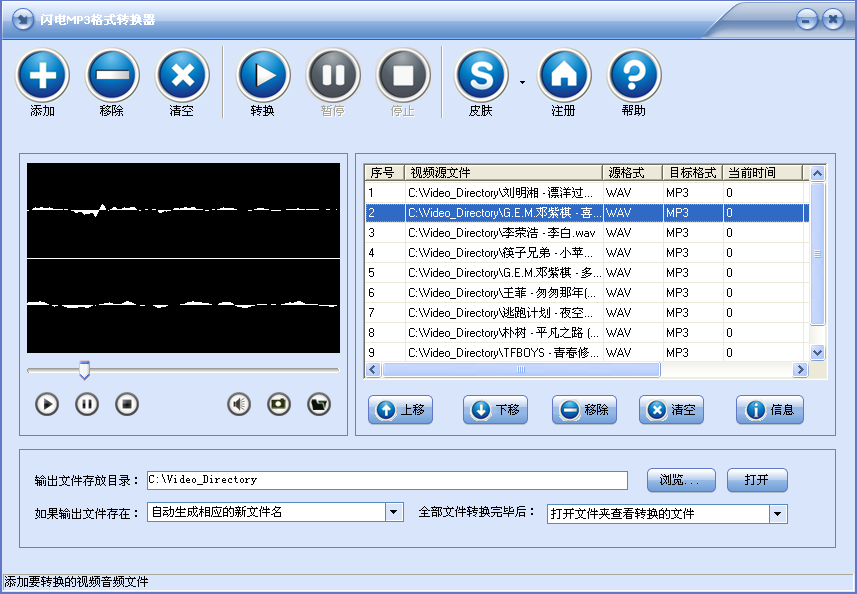
Task: Click the playback position slider handle
Action: tap(85, 371)
